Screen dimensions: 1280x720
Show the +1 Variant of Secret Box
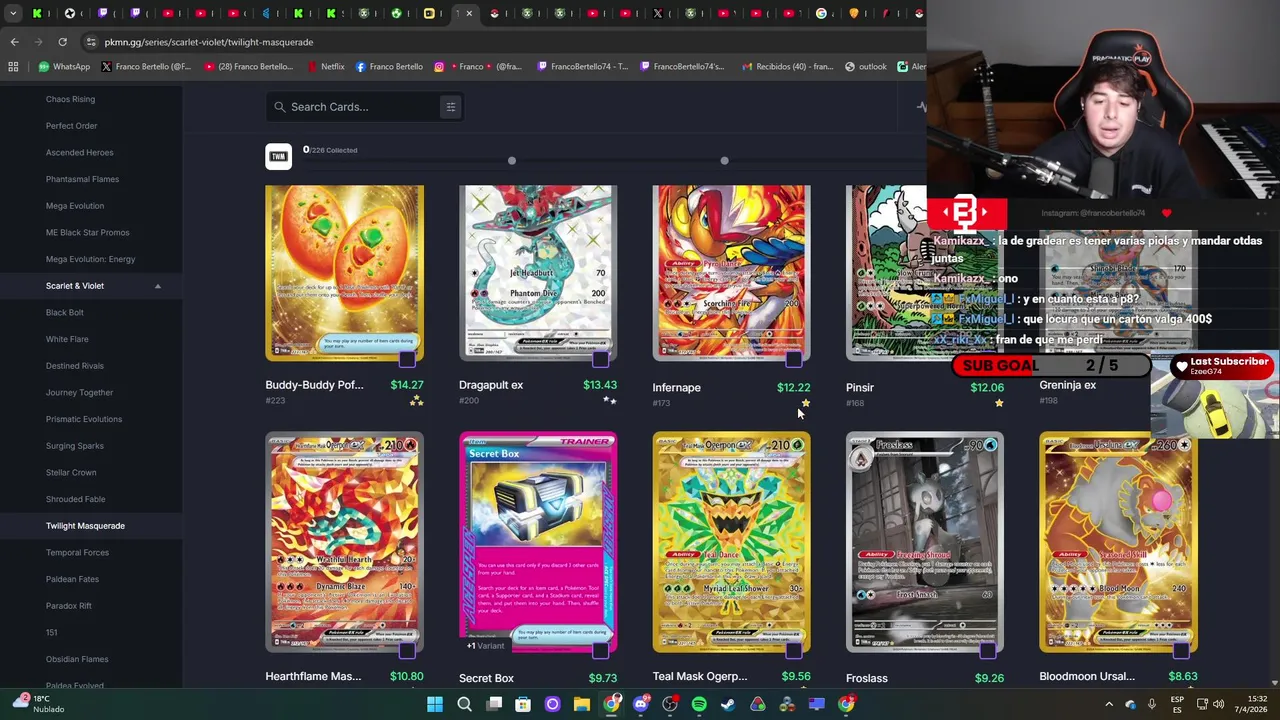tap(485, 646)
